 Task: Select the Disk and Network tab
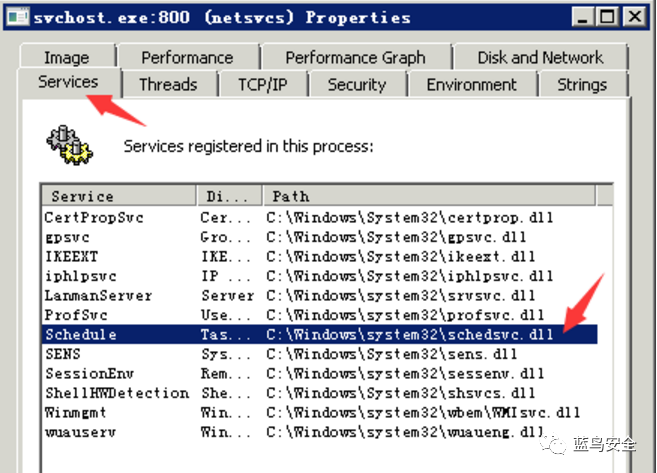pyautogui.click(x=540, y=57)
